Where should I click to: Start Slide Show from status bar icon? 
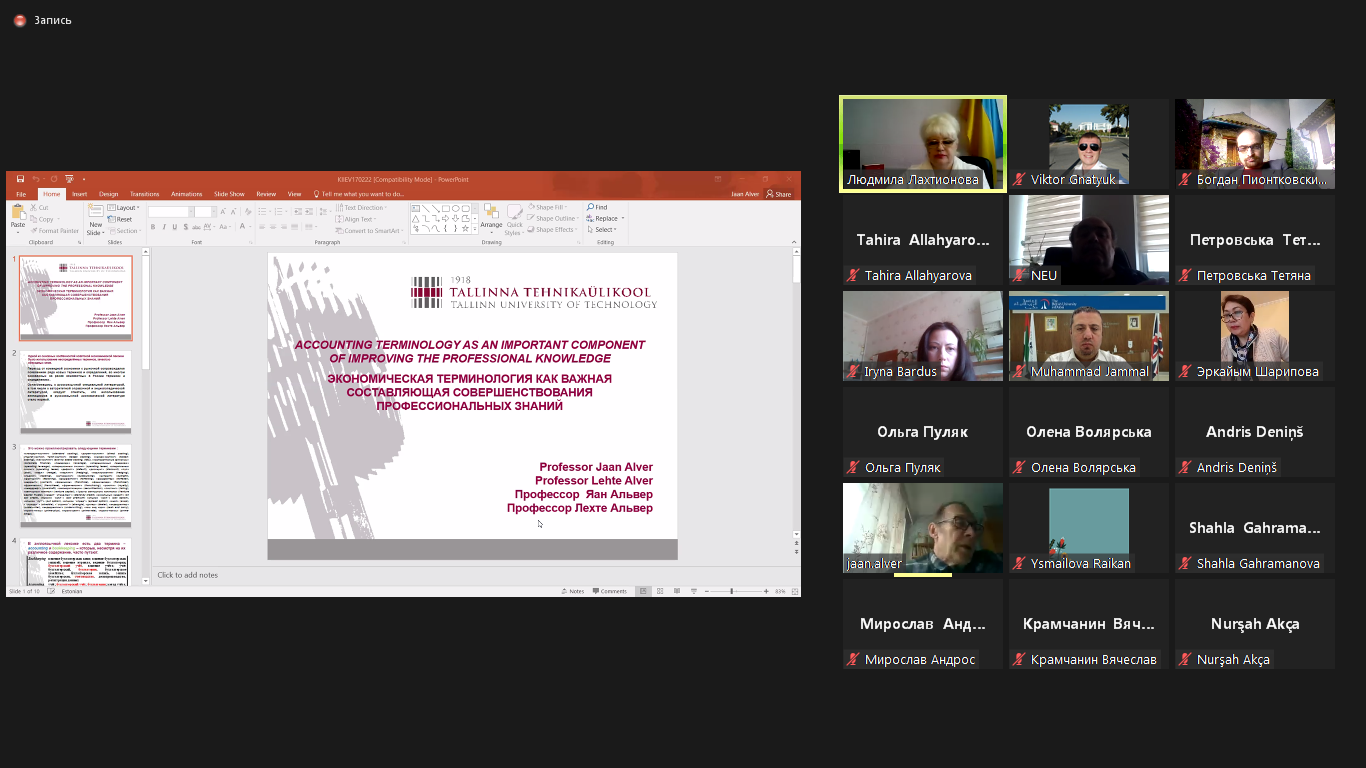click(x=693, y=591)
